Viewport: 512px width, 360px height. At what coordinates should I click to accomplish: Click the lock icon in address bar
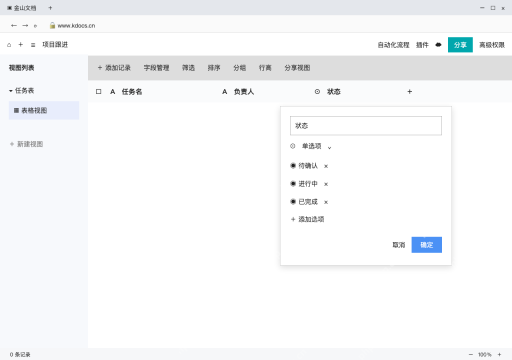point(52,25)
